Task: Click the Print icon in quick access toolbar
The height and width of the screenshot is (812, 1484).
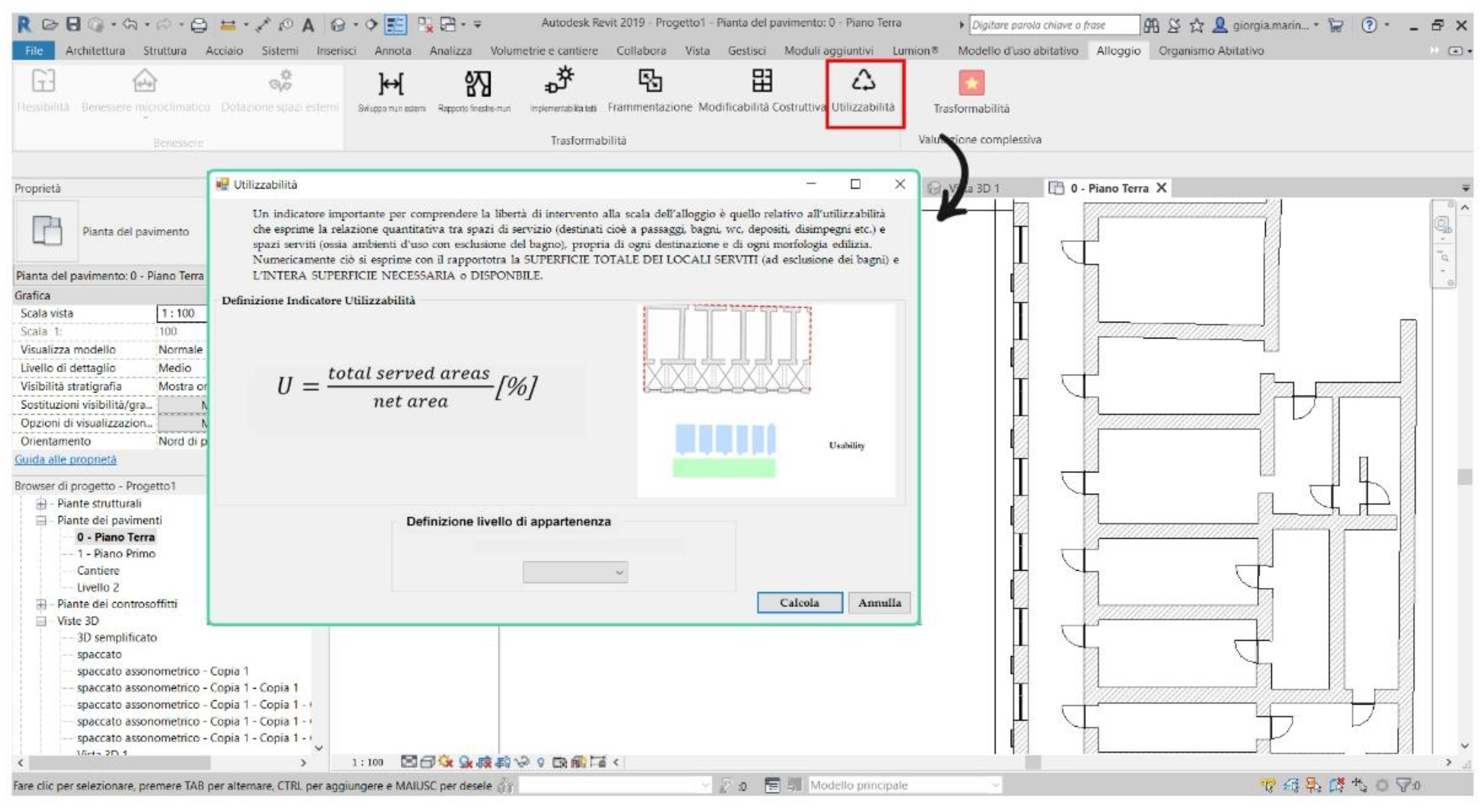Action: click(199, 25)
